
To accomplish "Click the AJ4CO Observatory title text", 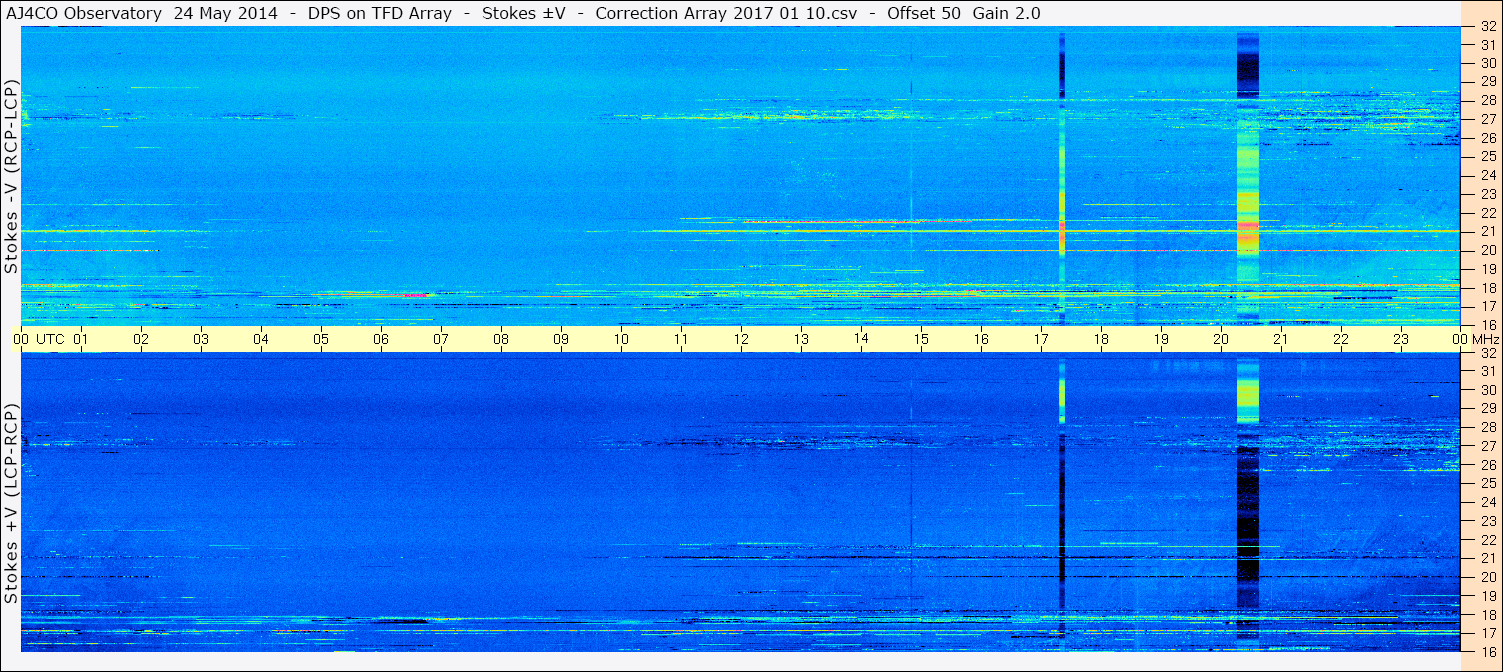I will tap(83, 13).
